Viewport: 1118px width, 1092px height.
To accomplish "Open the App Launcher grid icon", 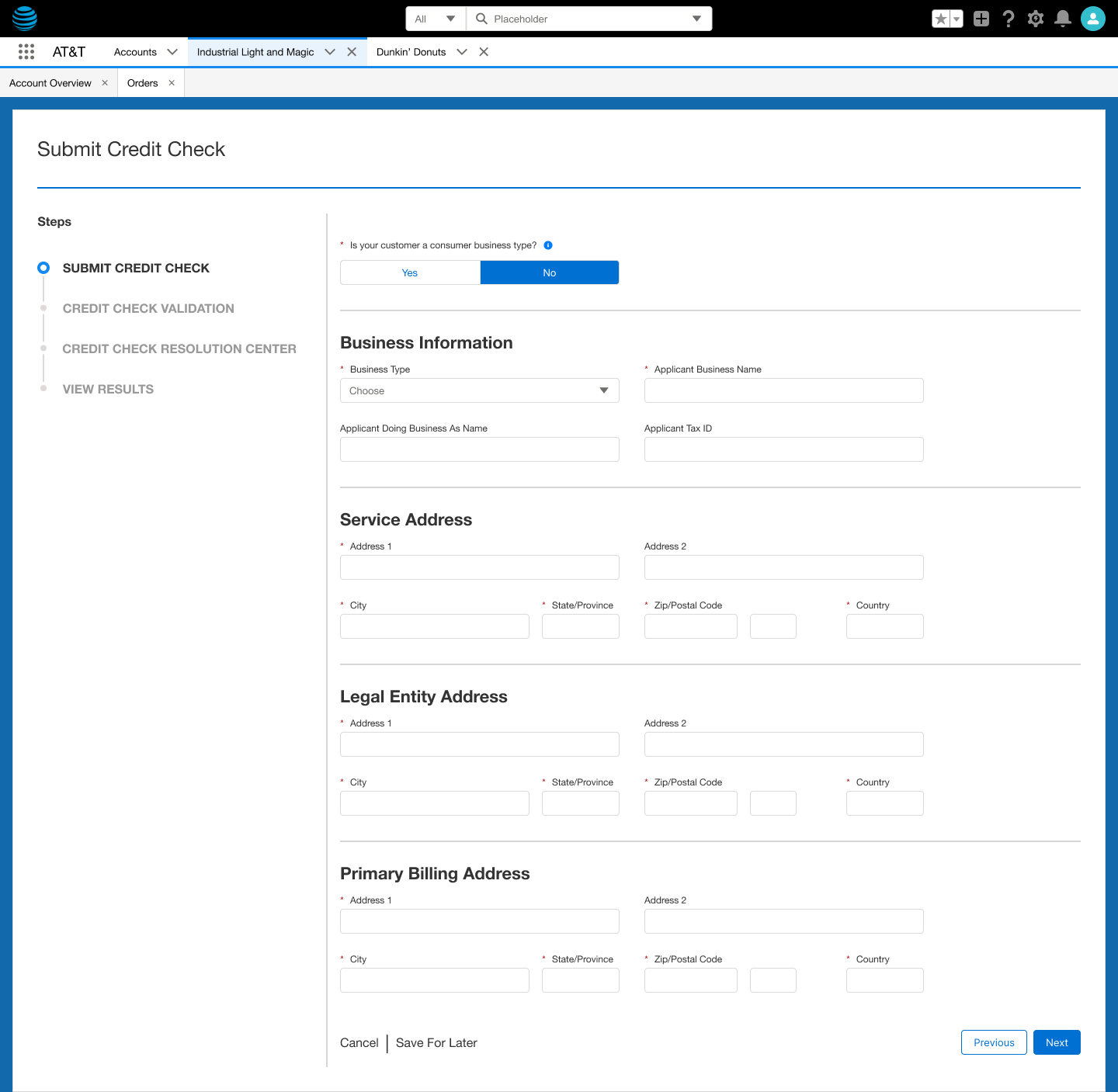I will 26,51.
